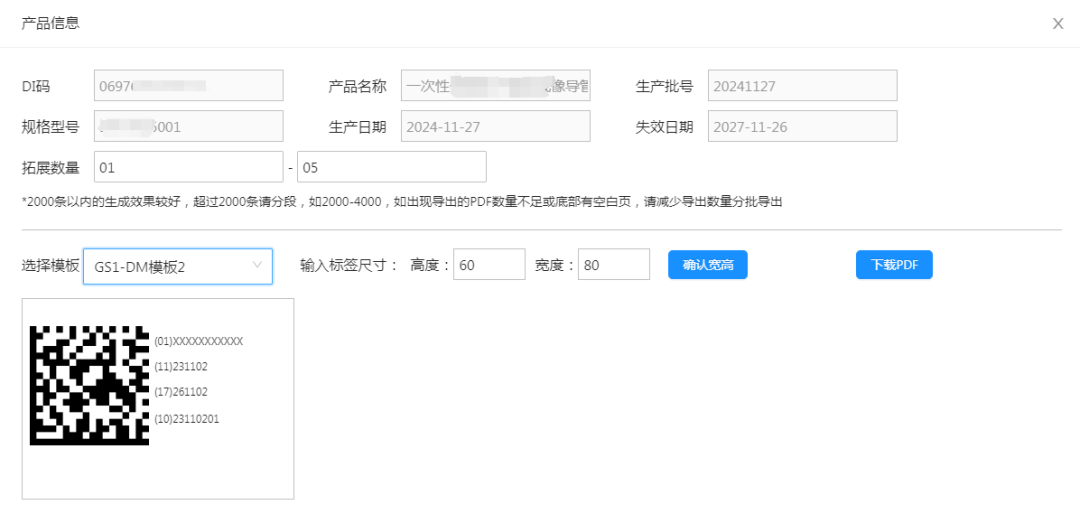Image resolution: width=1080 pixels, height=514 pixels.
Task: Focus the 拓展数量 start field containing 01
Action: (189, 167)
